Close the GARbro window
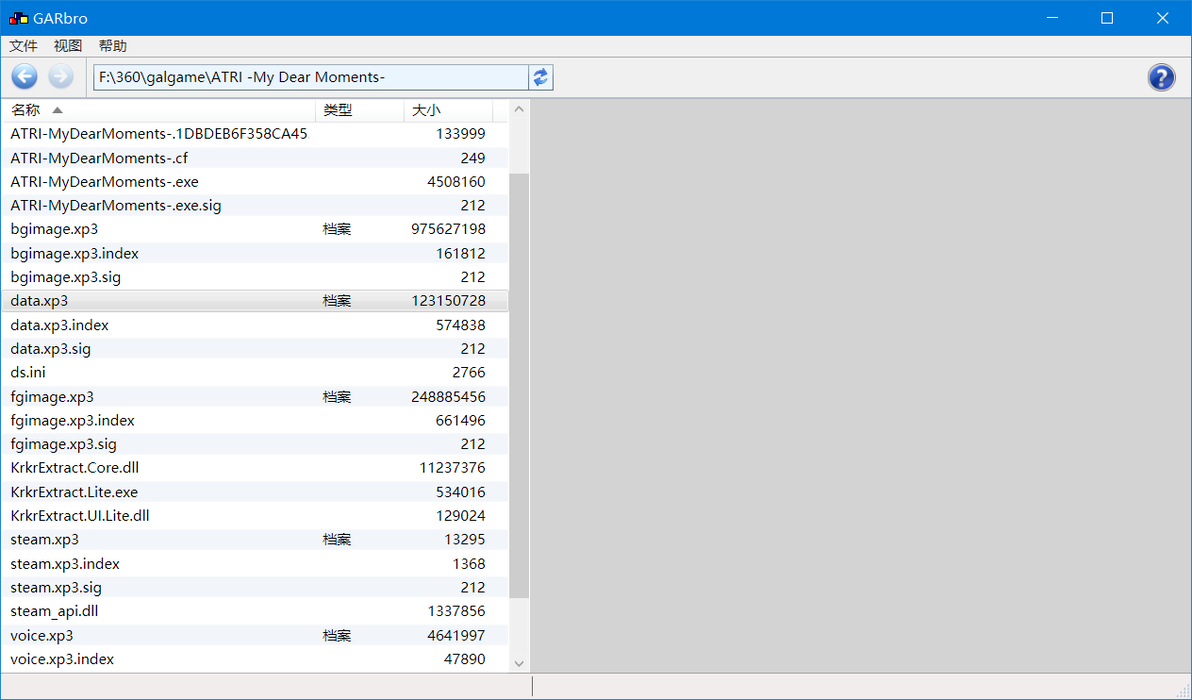1192x700 pixels. click(1162, 17)
